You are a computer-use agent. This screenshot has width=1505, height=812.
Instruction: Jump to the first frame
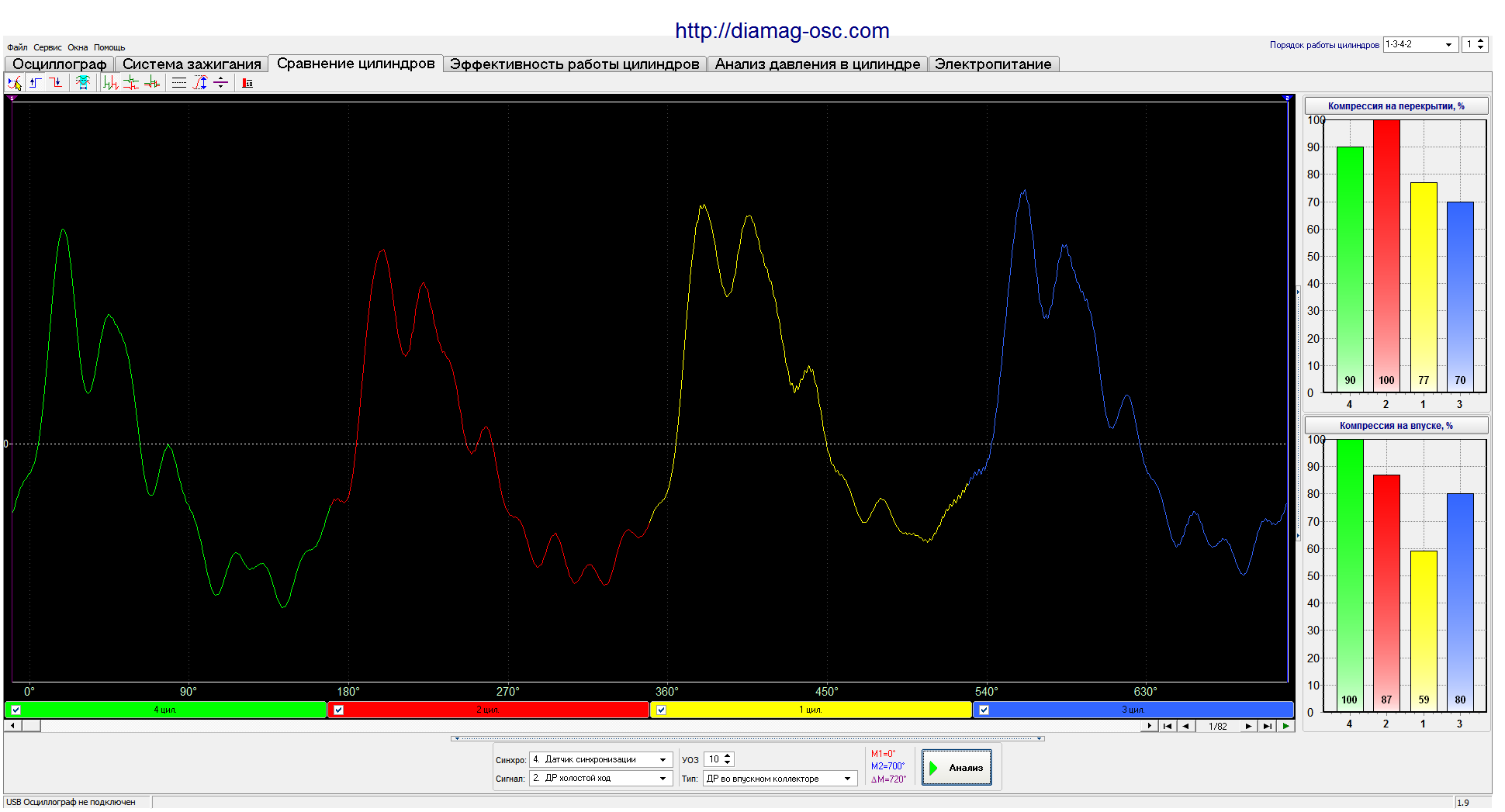1167,726
